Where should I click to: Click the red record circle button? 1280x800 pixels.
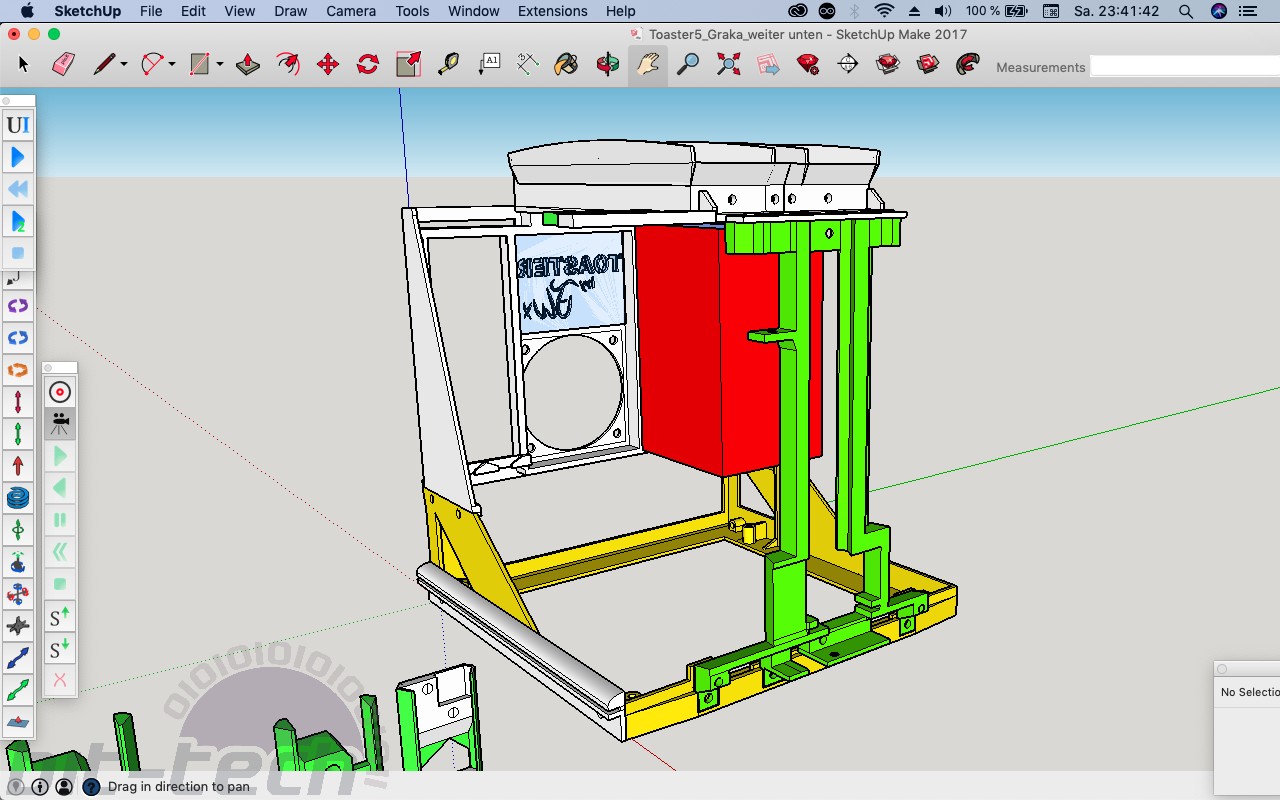60,392
